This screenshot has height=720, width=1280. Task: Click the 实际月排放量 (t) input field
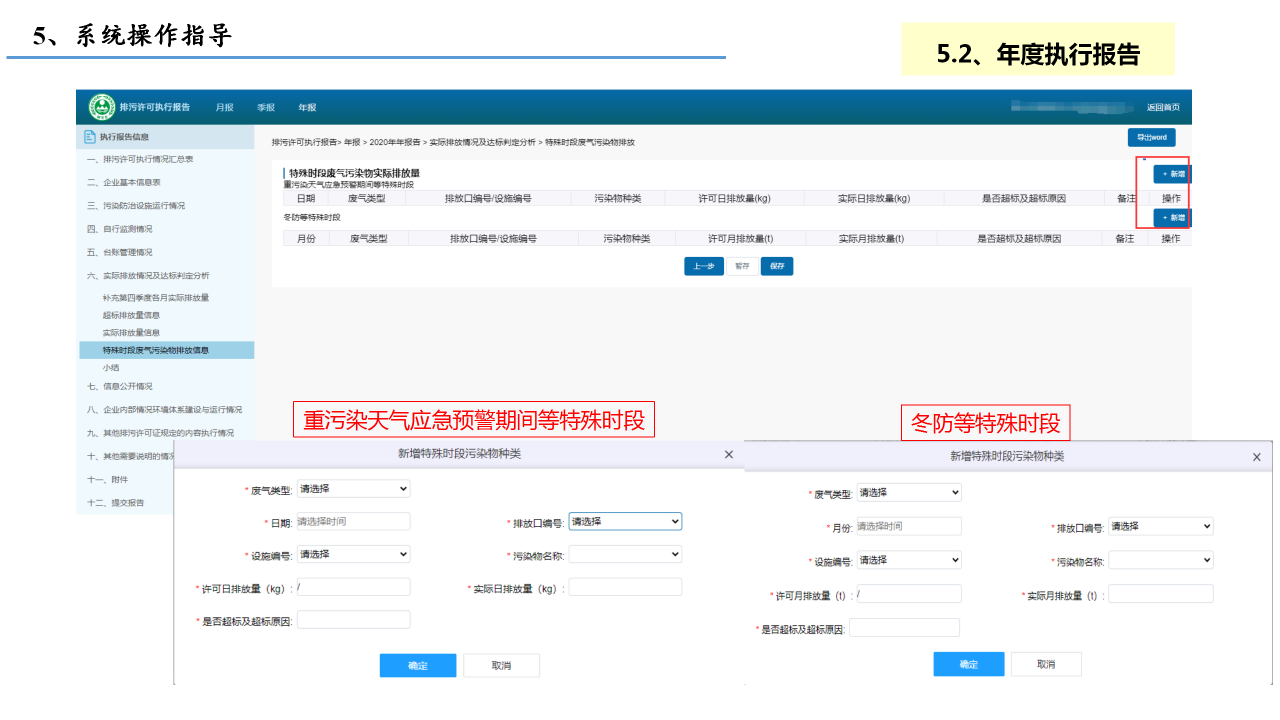click(1160, 594)
